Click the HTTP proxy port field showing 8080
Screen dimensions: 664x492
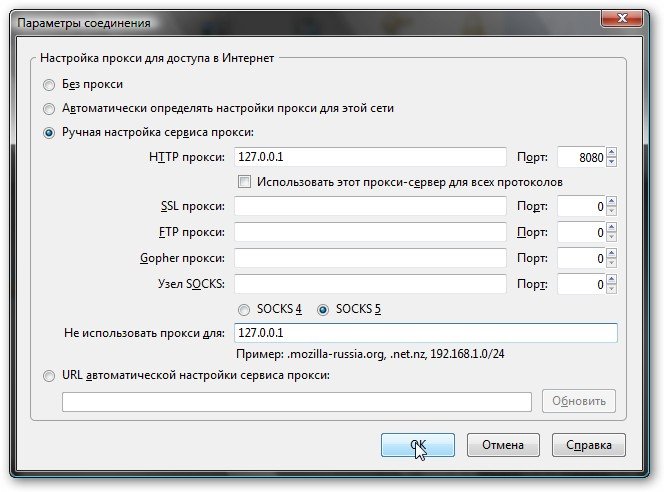580,157
